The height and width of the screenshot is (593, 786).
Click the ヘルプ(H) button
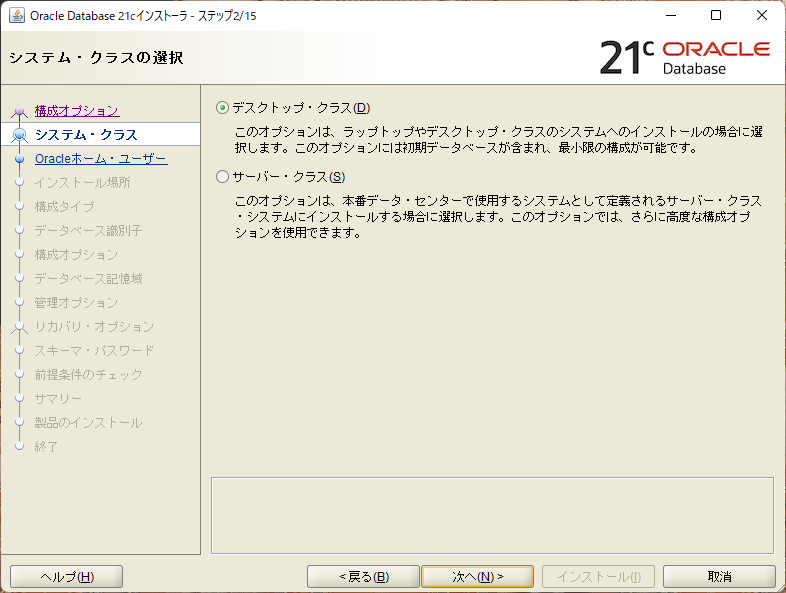[67, 576]
